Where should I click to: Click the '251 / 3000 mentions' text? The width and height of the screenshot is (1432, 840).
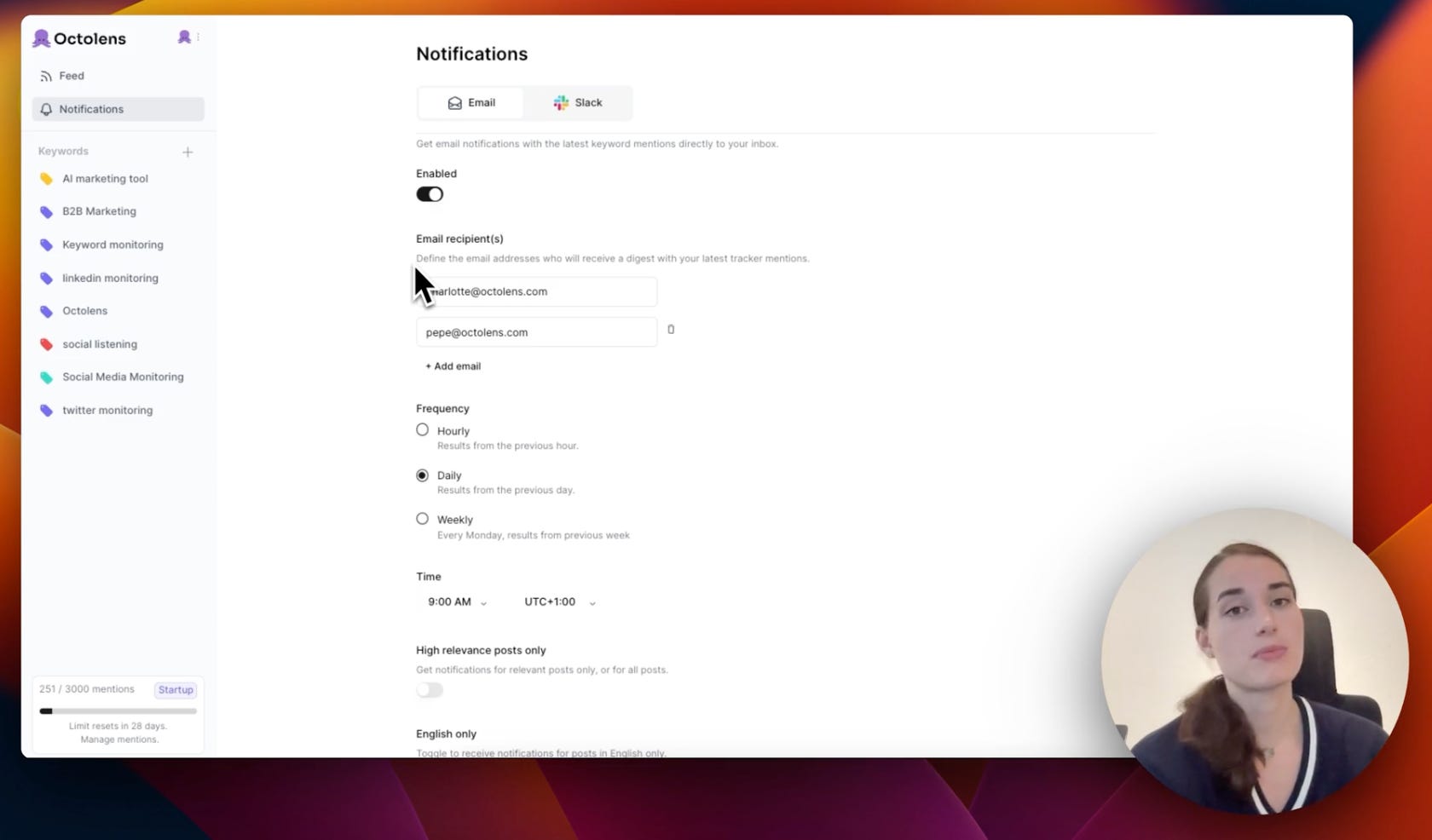pos(87,689)
